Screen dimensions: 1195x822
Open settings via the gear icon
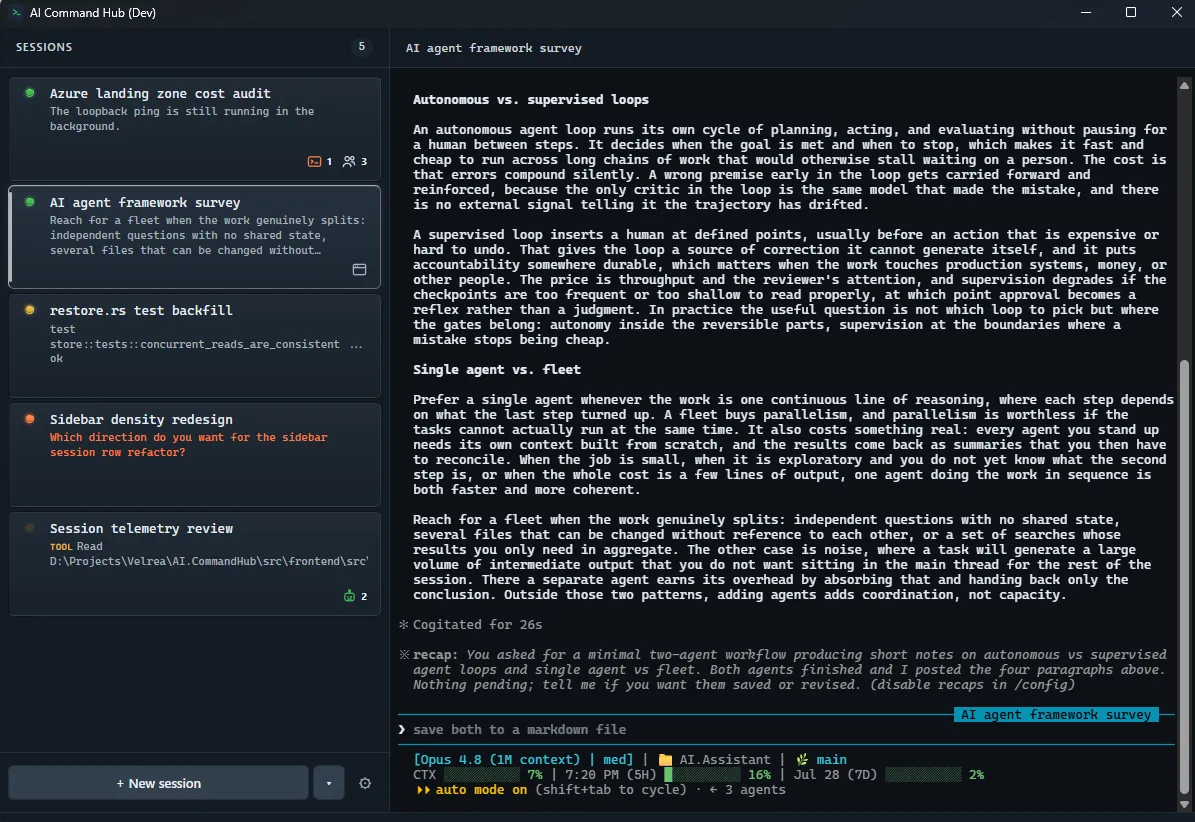[x=365, y=783]
